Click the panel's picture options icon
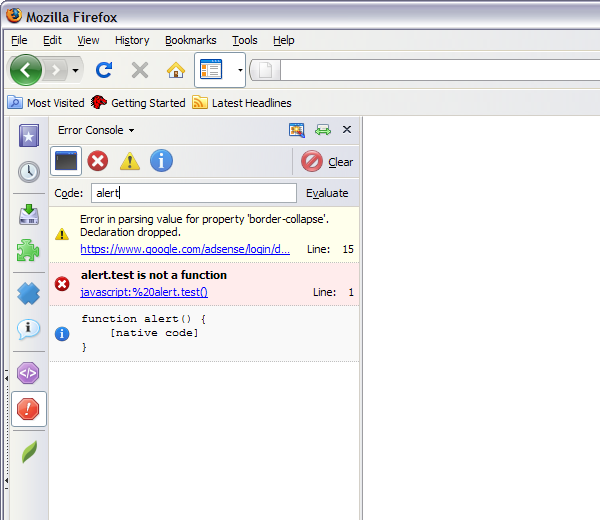Image resolution: width=600 pixels, height=520 pixels. [x=297, y=130]
